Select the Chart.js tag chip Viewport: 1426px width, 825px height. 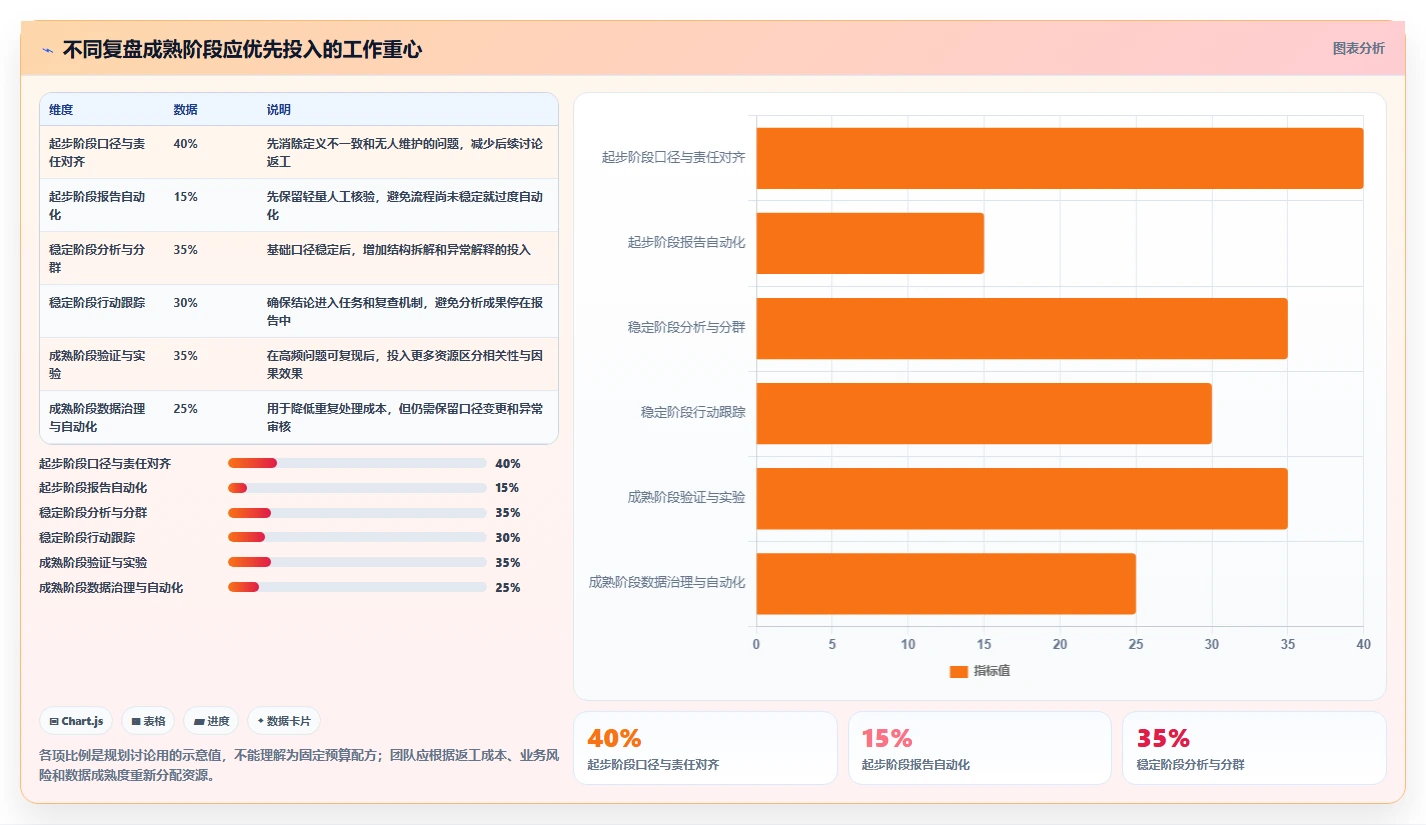pos(77,721)
